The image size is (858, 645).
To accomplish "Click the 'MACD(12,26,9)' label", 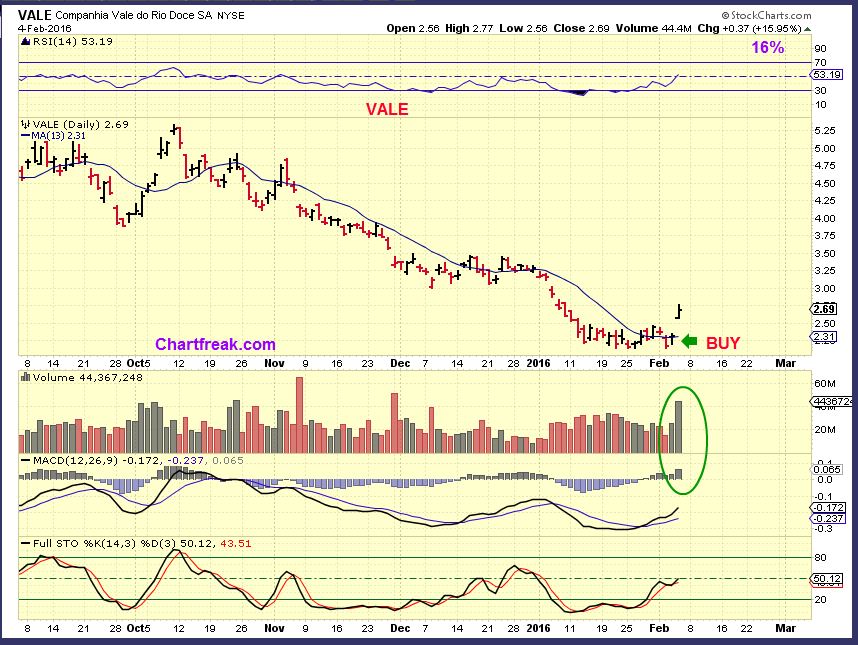I will coord(75,461).
